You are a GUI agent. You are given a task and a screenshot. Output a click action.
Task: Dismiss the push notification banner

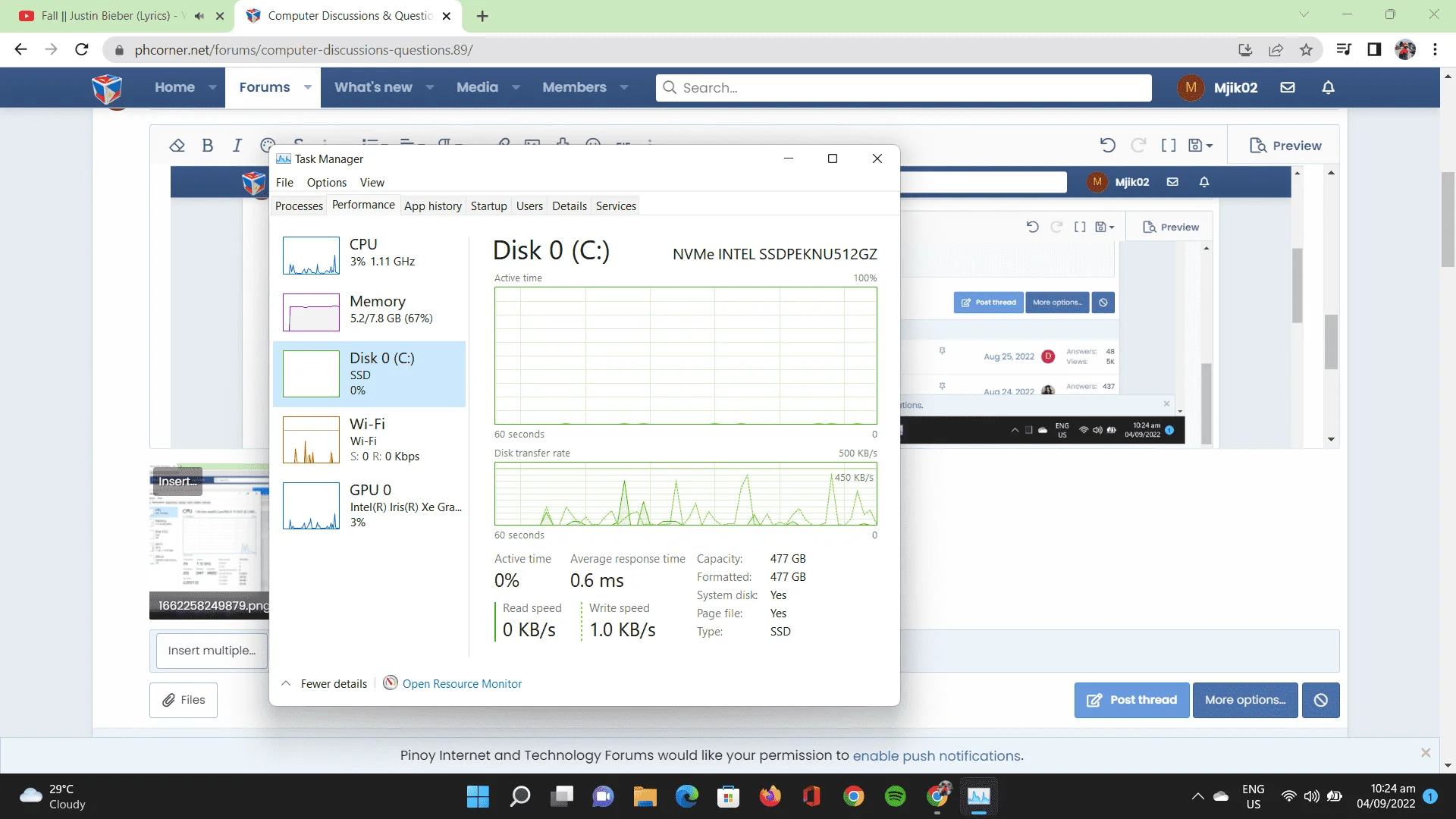click(x=1426, y=753)
